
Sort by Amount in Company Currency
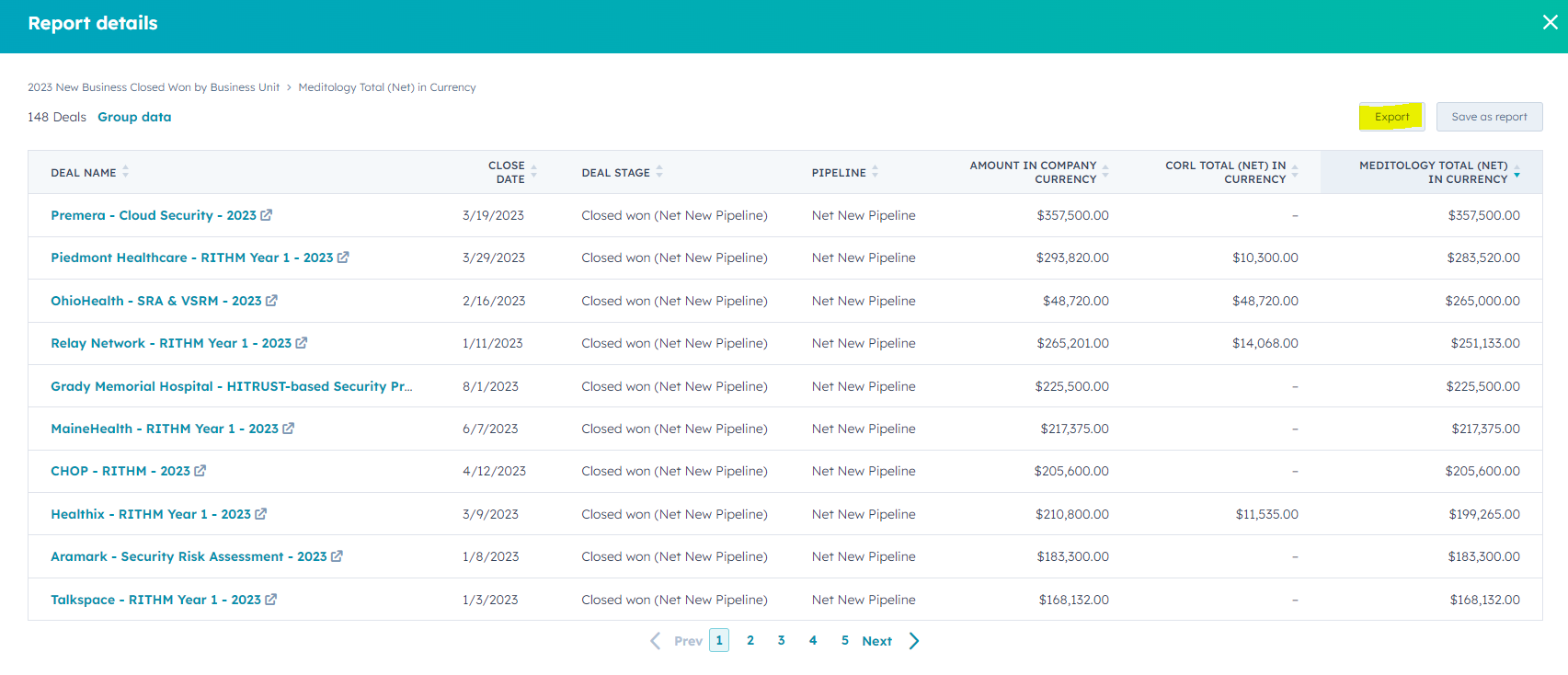(1033, 172)
